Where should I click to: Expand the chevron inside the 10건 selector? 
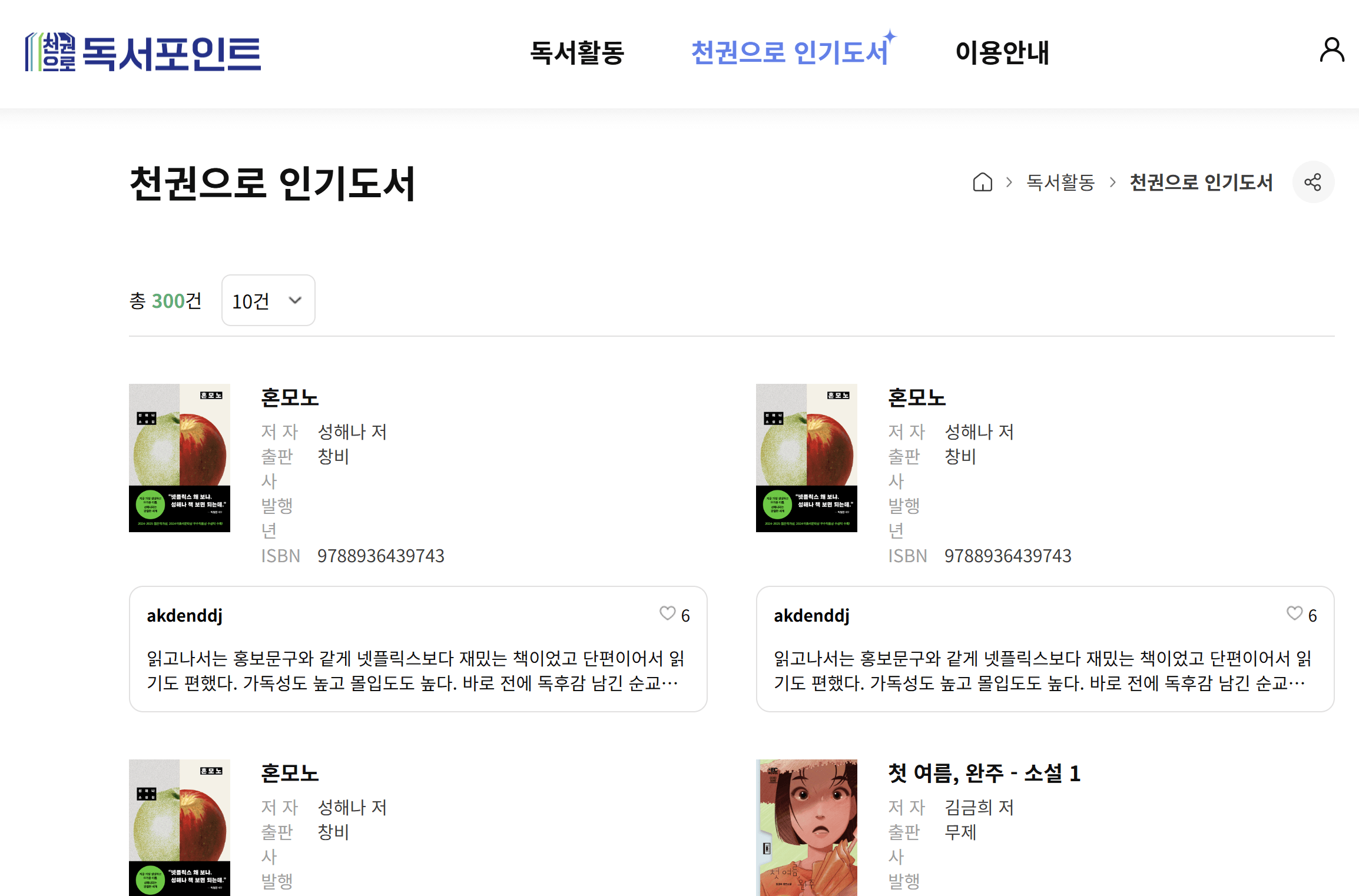295,301
